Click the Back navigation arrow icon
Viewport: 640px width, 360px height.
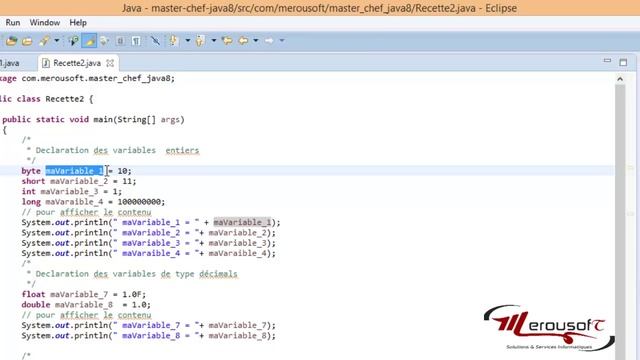pos(243,40)
